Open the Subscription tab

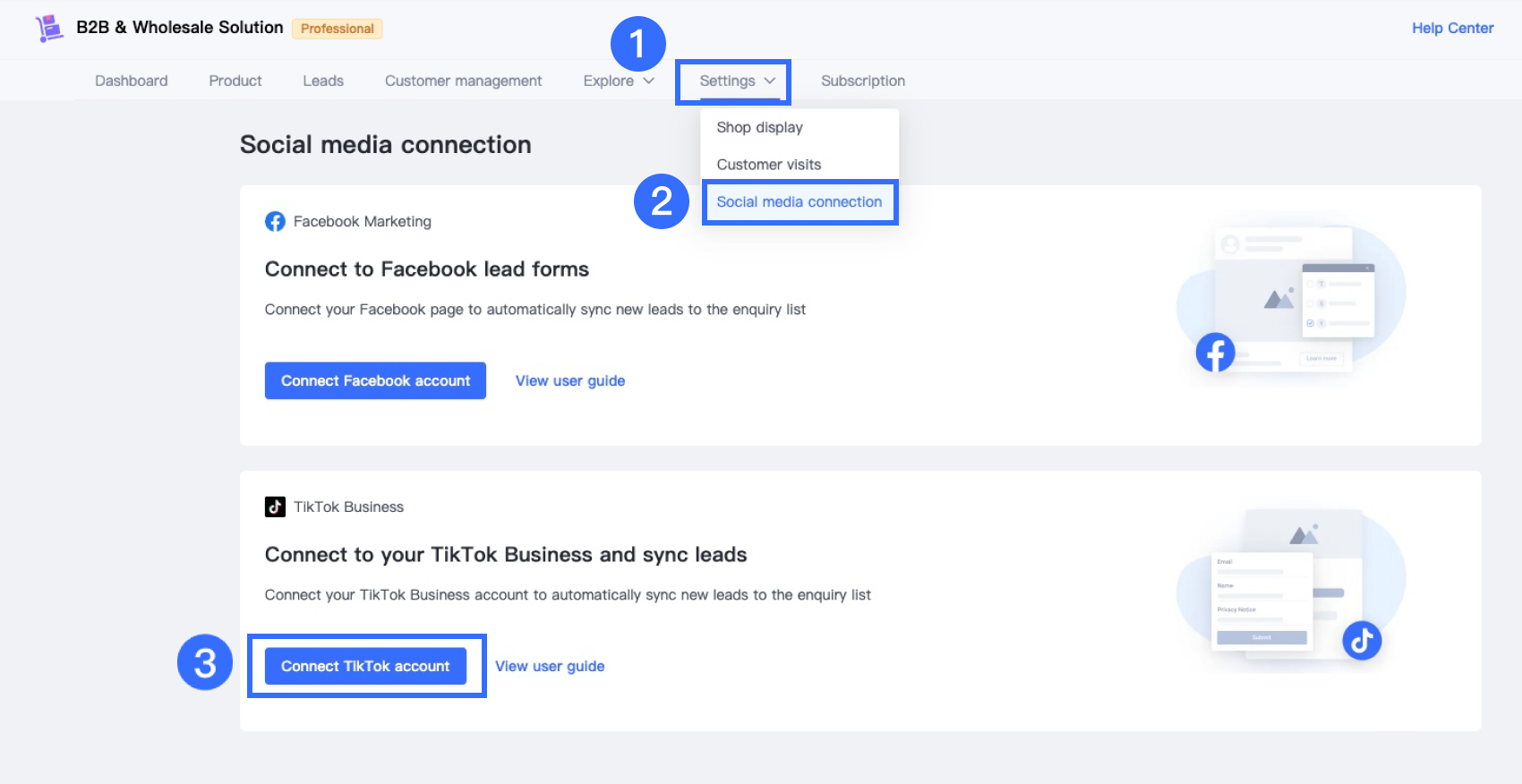point(863,81)
